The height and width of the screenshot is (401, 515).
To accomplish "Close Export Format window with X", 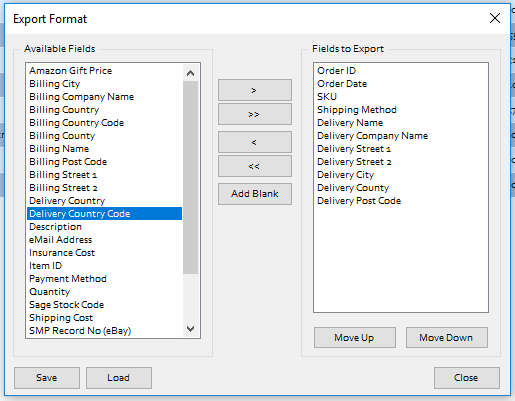I will click(495, 18).
